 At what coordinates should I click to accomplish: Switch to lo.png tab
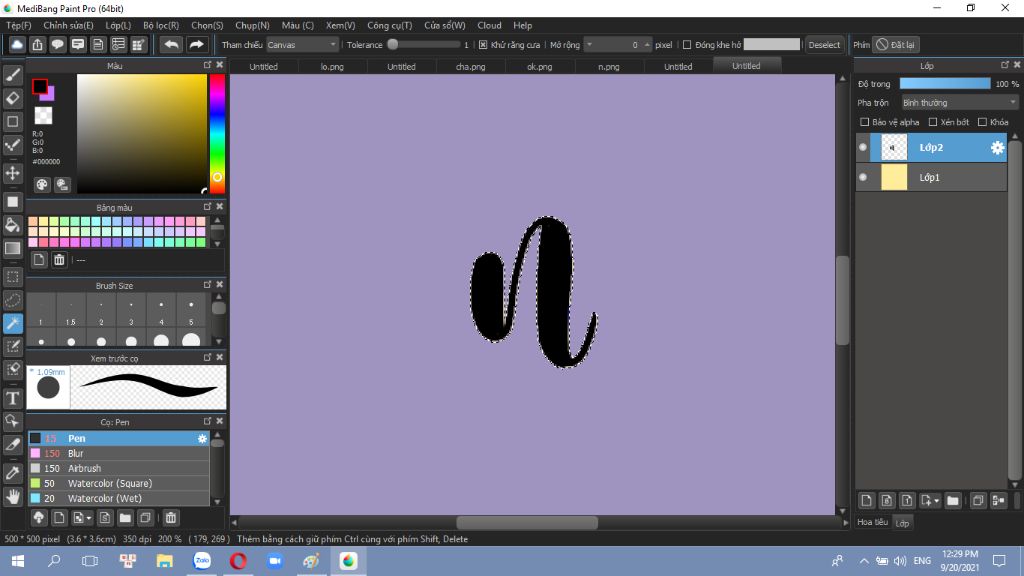point(332,67)
